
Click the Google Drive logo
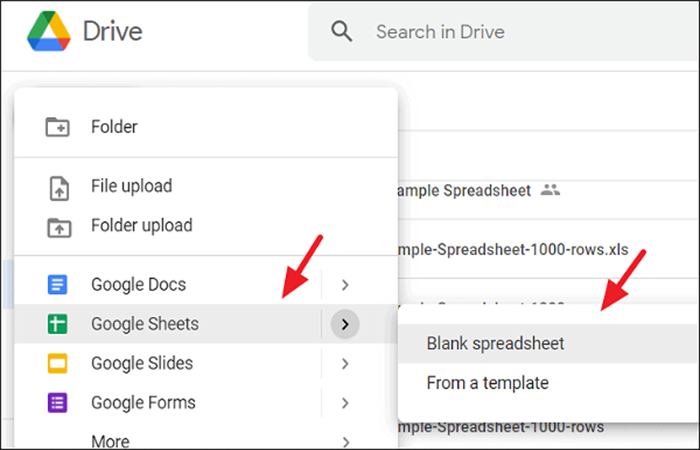[x=49, y=31]
